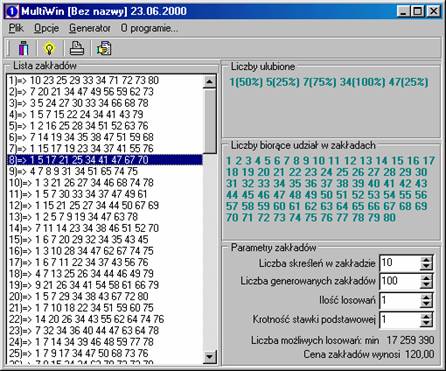Click the clipboard document toolbar icon
The width and height of the screenshot is (446, 371).
[x=104, y=48]
